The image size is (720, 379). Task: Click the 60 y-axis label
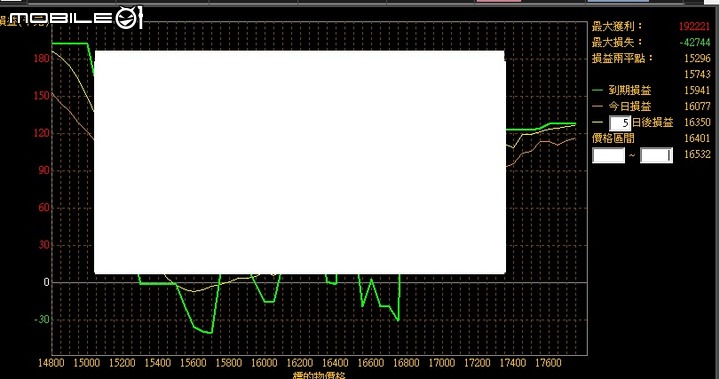tap(44, 208)
